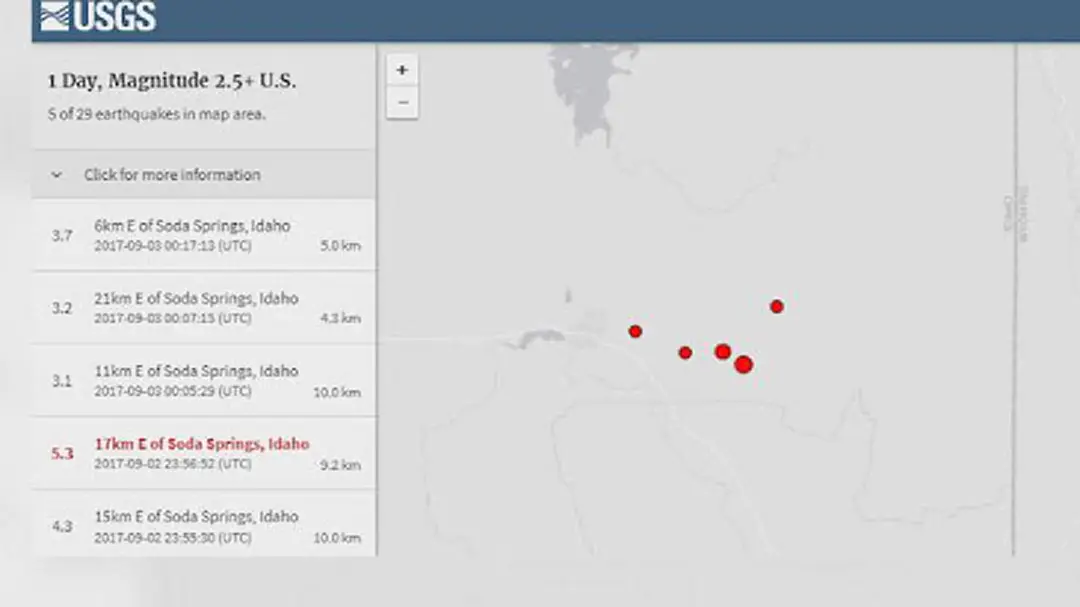Click the '1 Day, Magnitude 2.5+ U.S.' heading
Image resolution: width=1080 pixels, height=607 pixels.
click(172, 81)
